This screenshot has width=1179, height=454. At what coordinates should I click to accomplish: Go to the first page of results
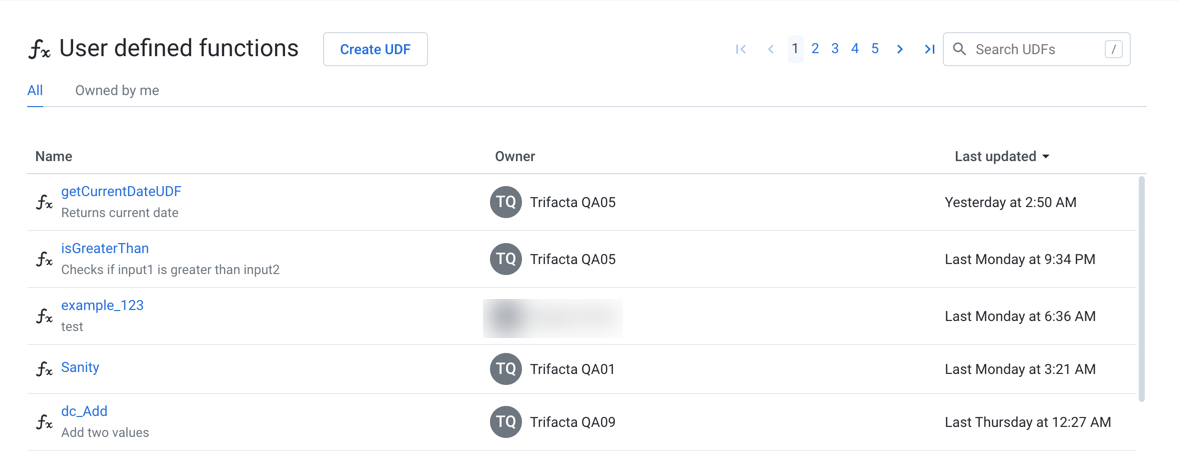coord(741,49)
